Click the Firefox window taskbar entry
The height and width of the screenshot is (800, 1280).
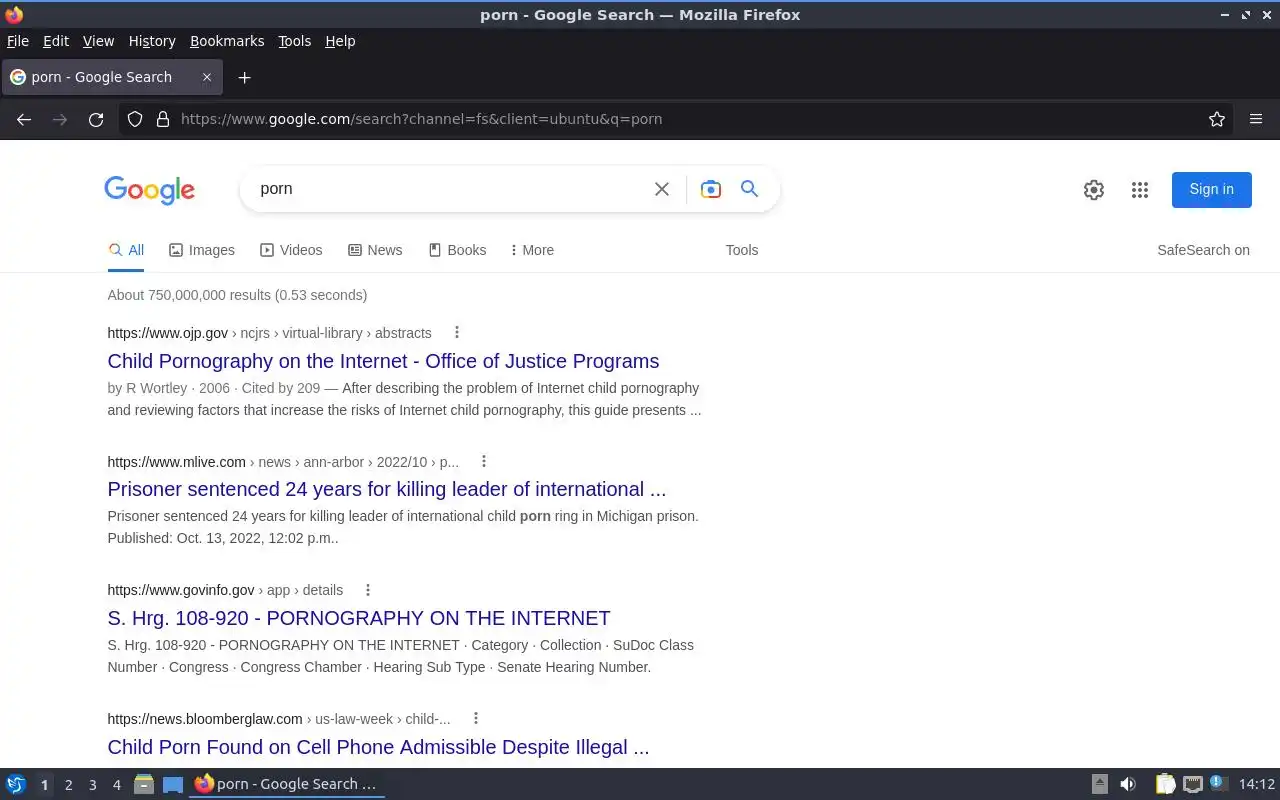click(286, 785)
